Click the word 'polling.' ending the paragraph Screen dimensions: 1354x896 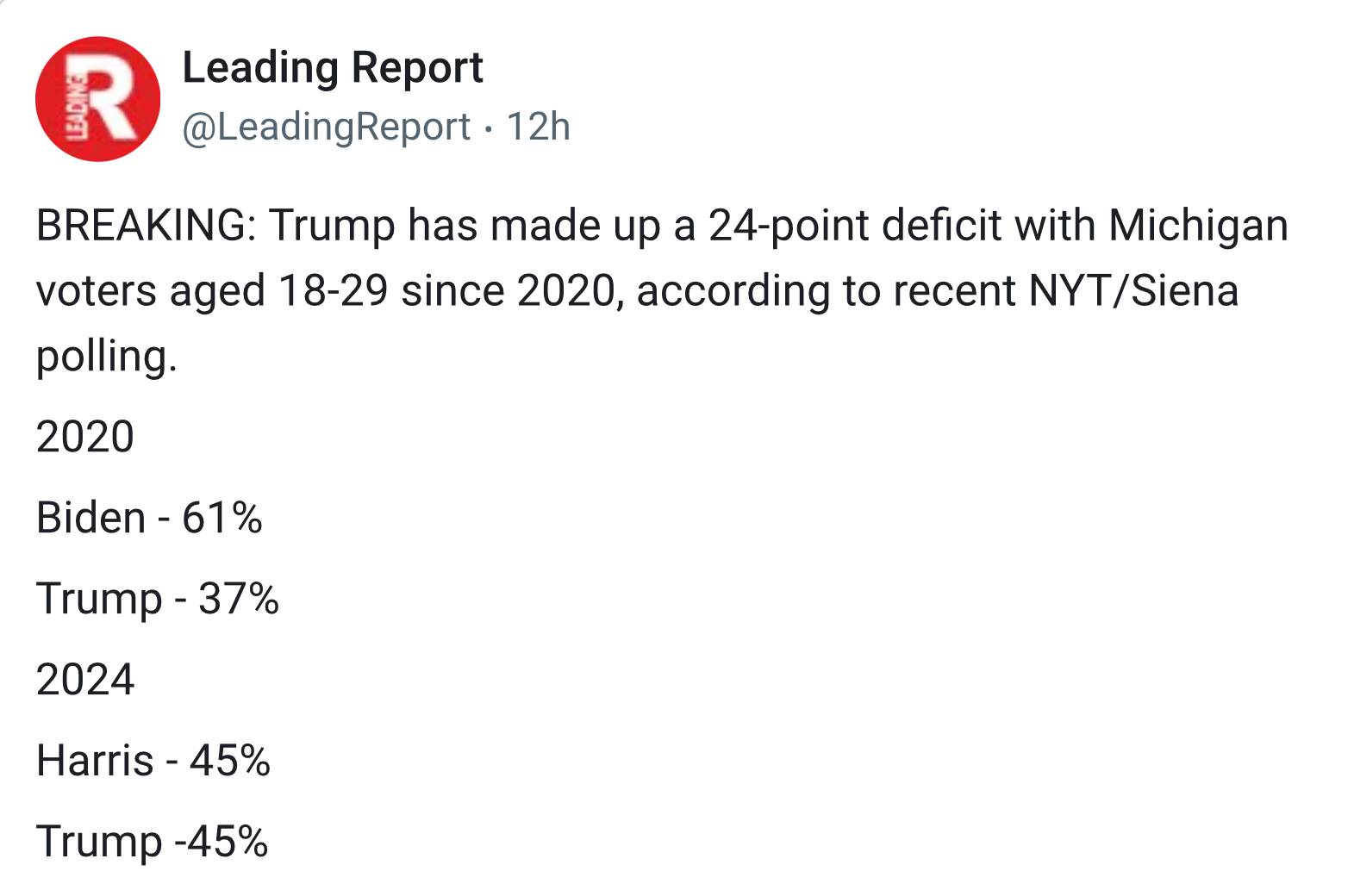coord(107,358)
